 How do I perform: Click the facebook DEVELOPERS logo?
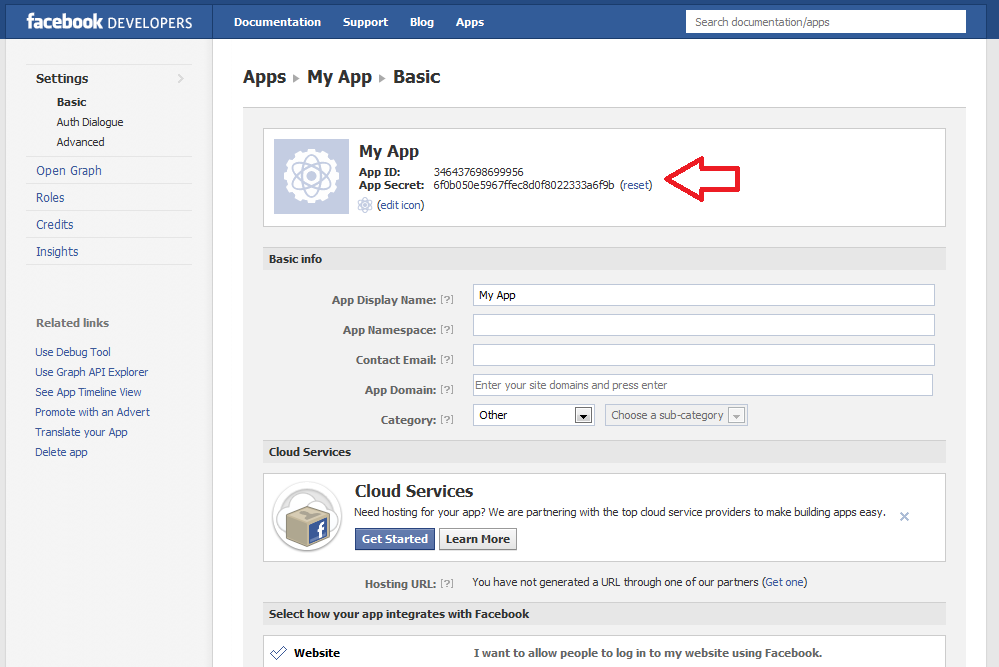click(x=109, y=22)
